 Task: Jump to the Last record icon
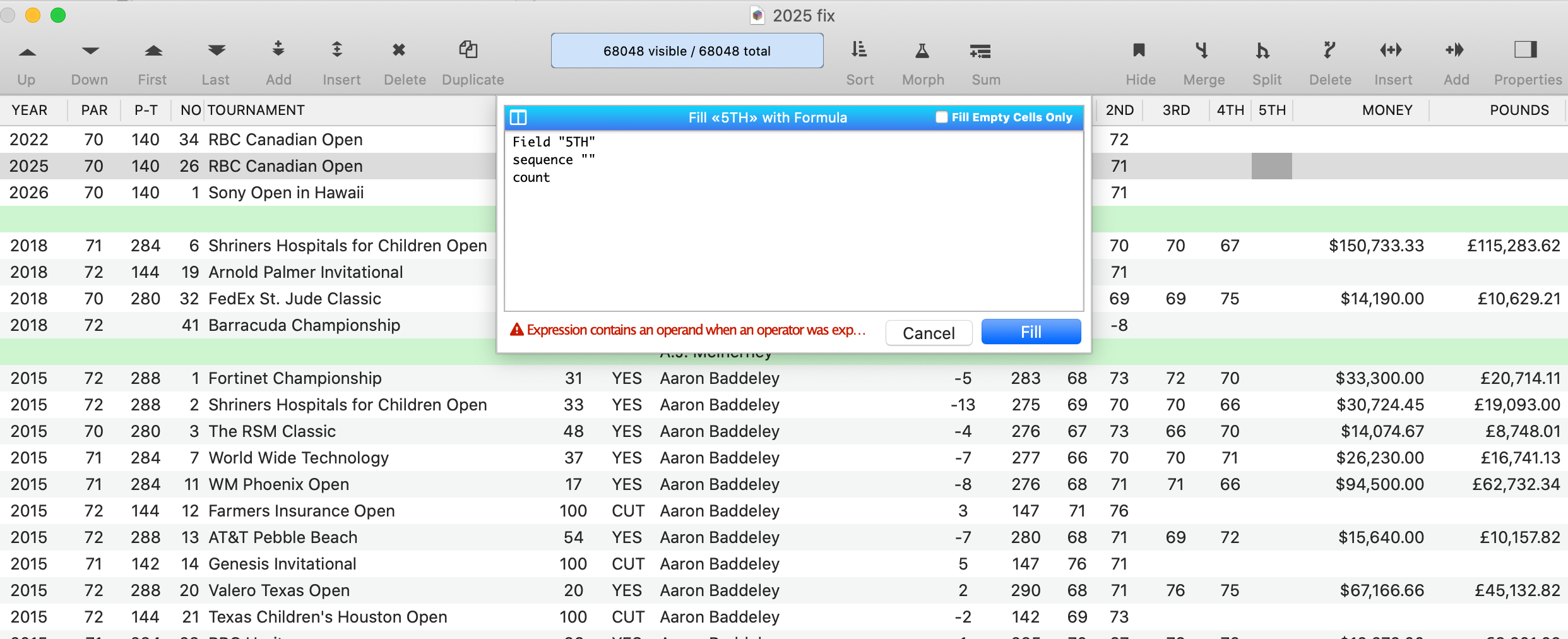pos(216,51)
